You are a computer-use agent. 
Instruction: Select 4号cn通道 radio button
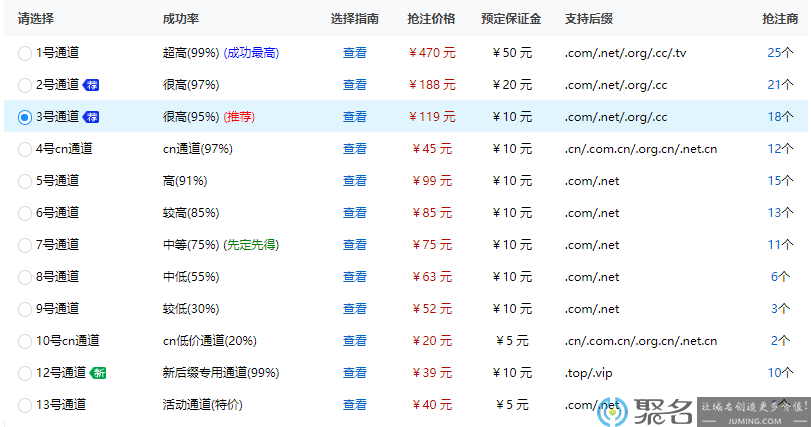pos(25,149)
